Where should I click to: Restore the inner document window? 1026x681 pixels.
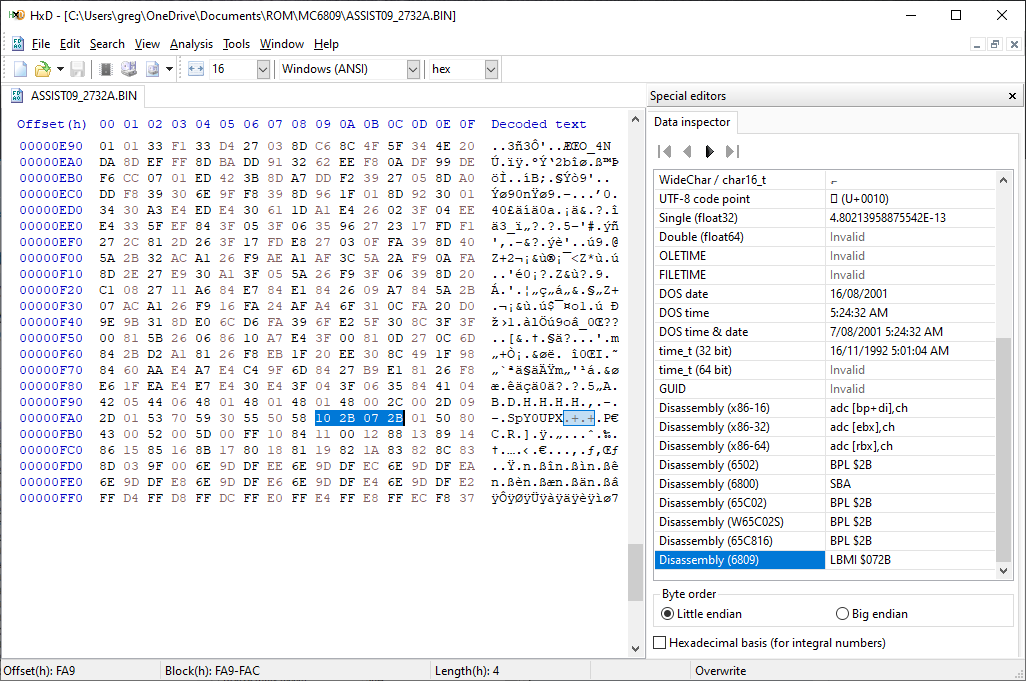coord(995,44)
